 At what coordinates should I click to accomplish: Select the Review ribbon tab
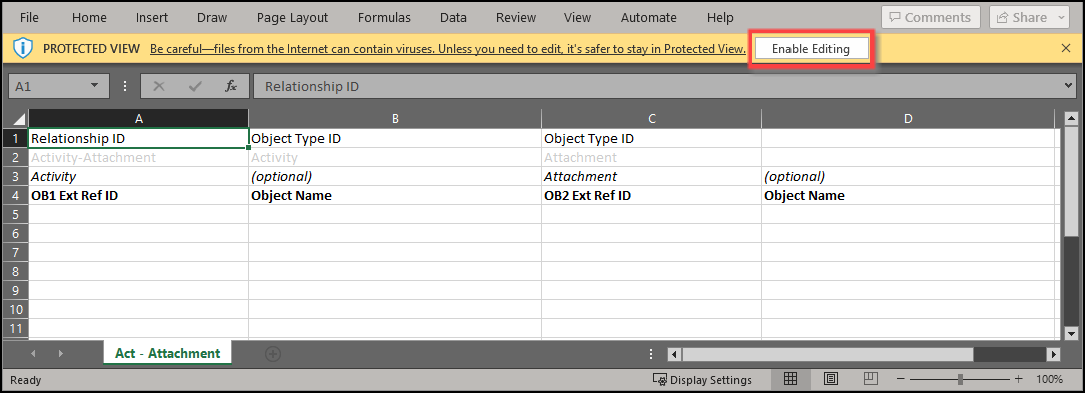(x=516, y=18)
